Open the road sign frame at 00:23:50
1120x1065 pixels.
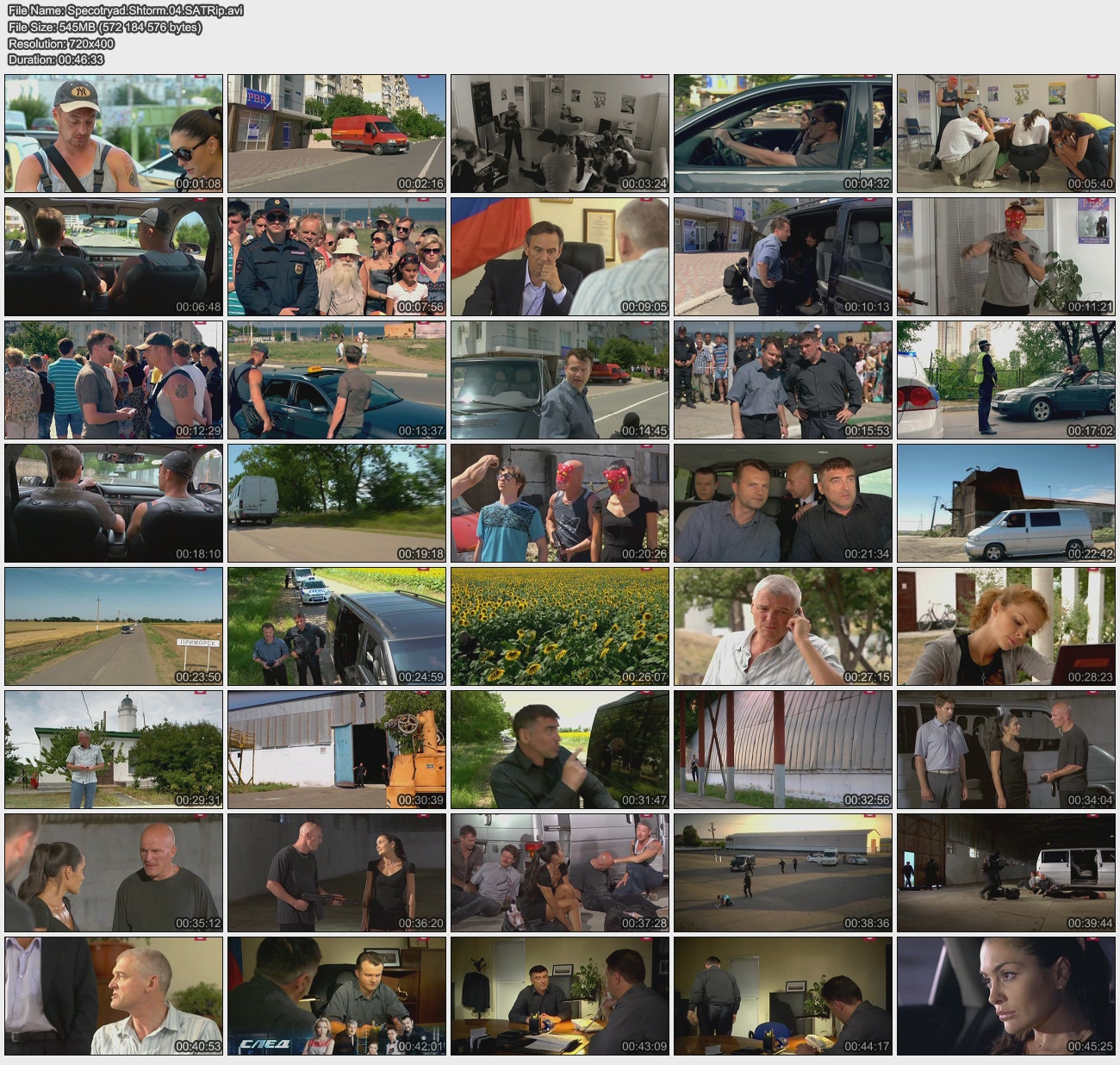coord(114,626)
